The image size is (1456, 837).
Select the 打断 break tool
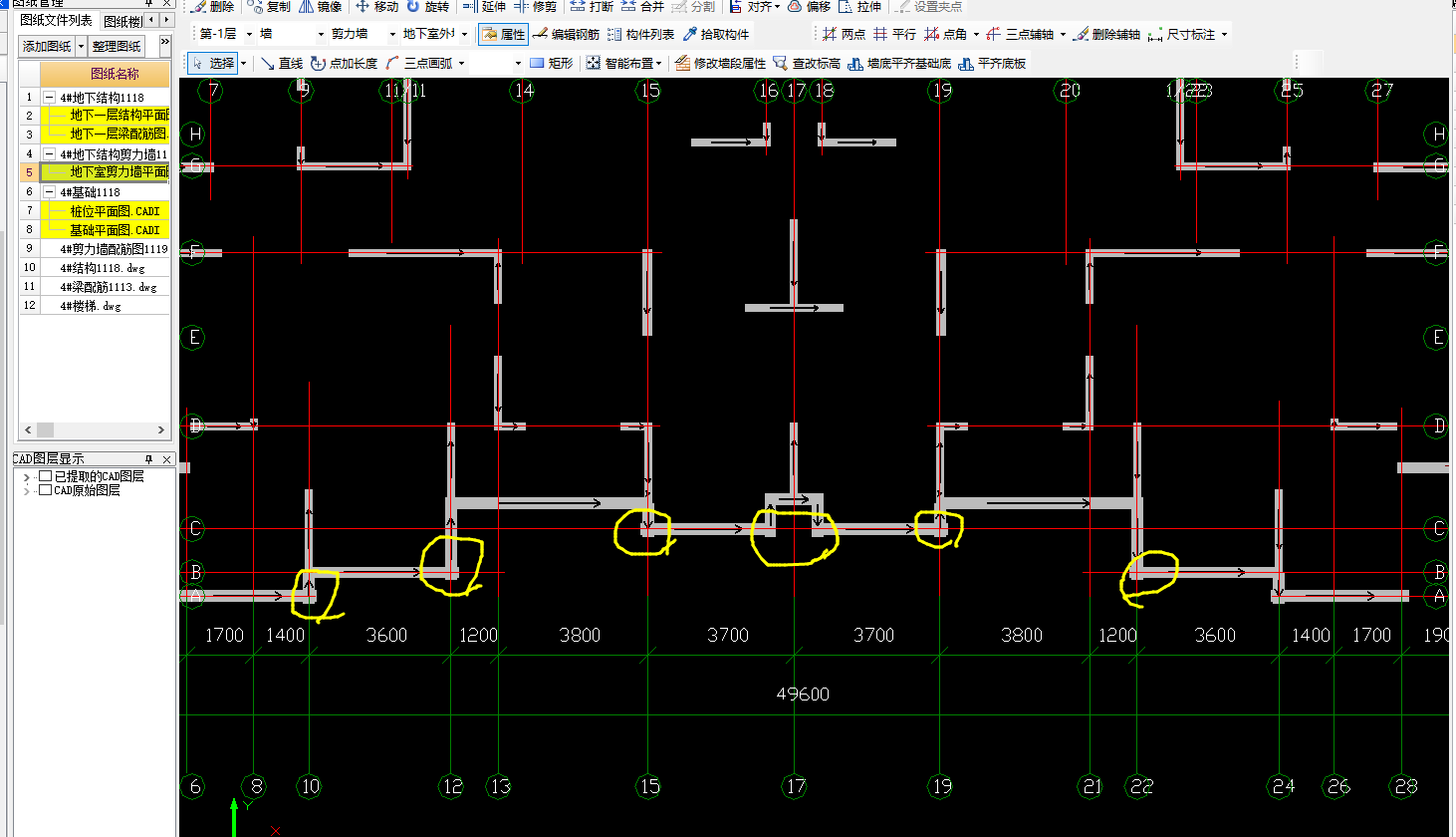[593, 6]
